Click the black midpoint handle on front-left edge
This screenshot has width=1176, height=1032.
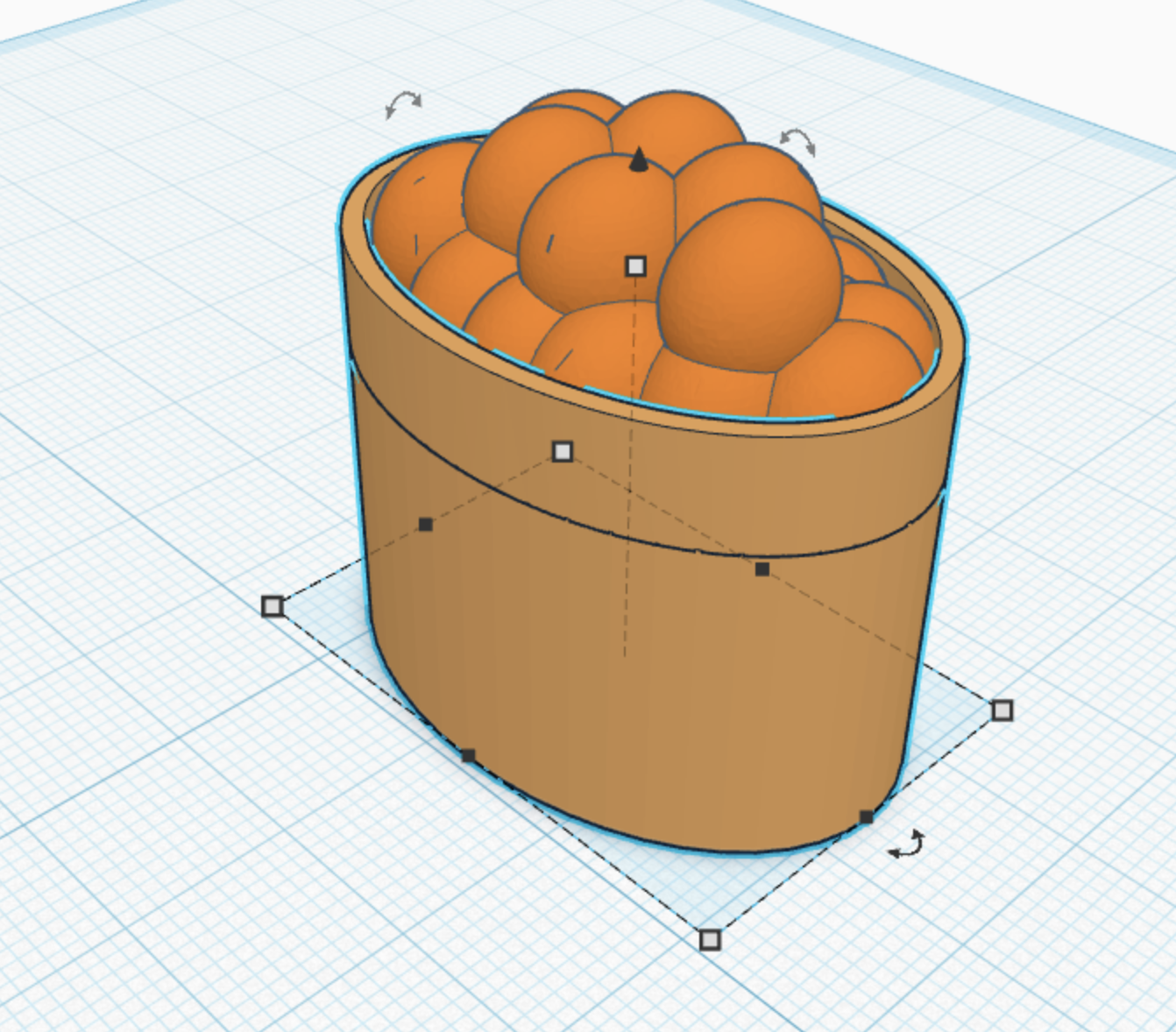click(x=468, y=756)
